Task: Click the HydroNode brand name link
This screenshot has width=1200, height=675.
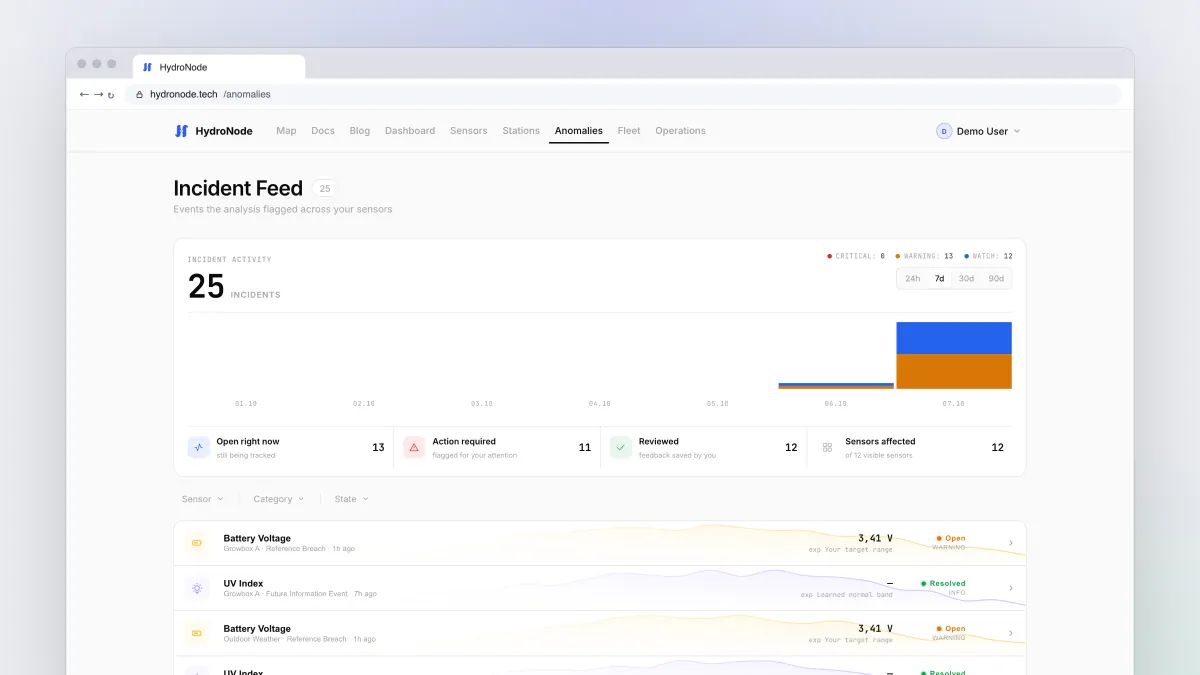Action: tap(224, 131)
